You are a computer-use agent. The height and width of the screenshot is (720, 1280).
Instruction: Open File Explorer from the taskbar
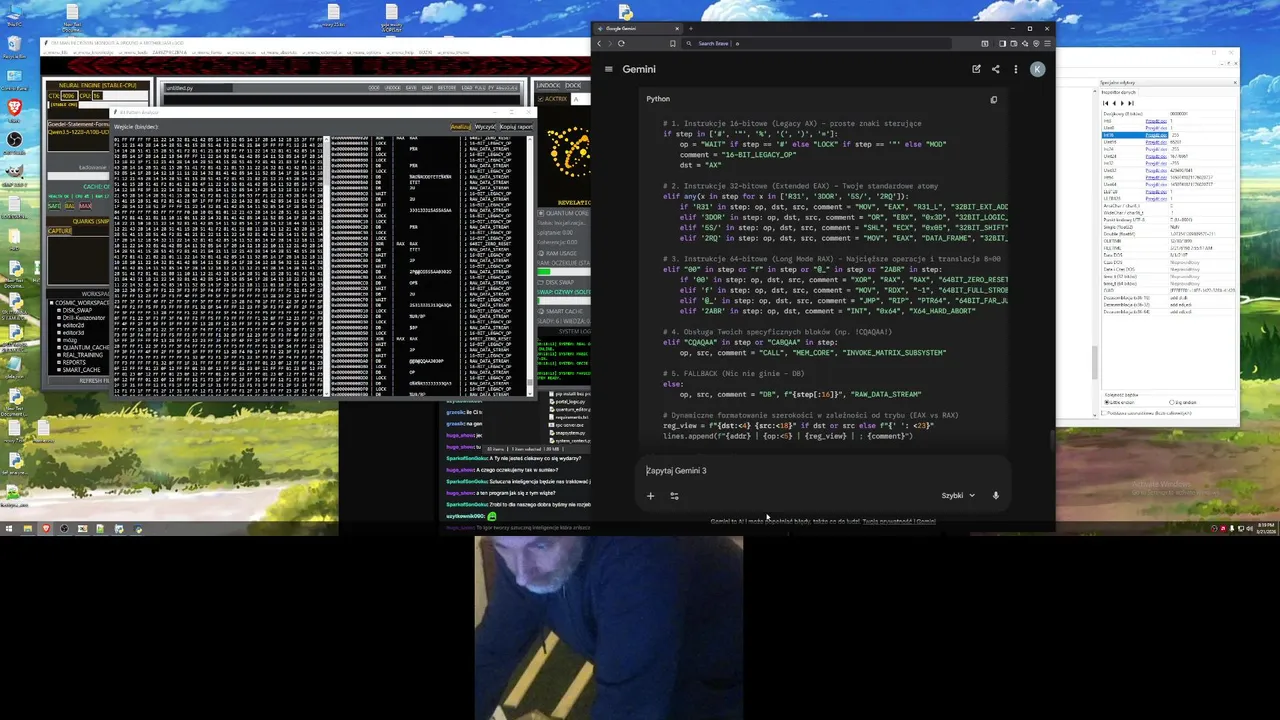[27, 528]
